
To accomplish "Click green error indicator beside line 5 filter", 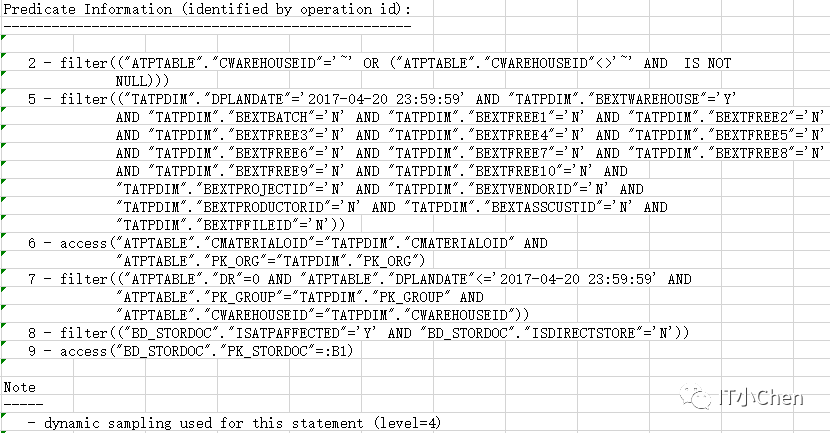I will pyautogui.click(x=5, y=93).
